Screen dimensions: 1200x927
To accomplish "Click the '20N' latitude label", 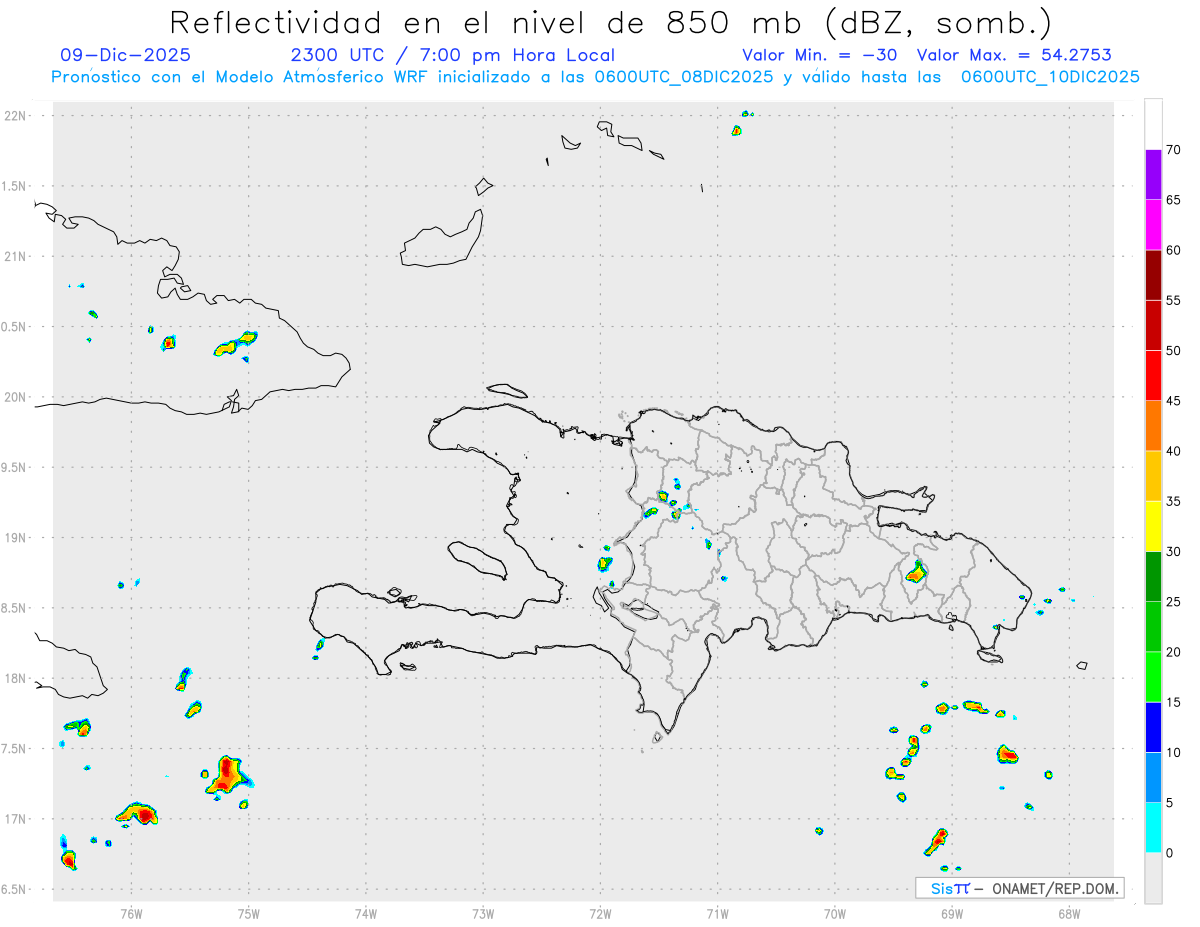I will [x=17, y=397].
